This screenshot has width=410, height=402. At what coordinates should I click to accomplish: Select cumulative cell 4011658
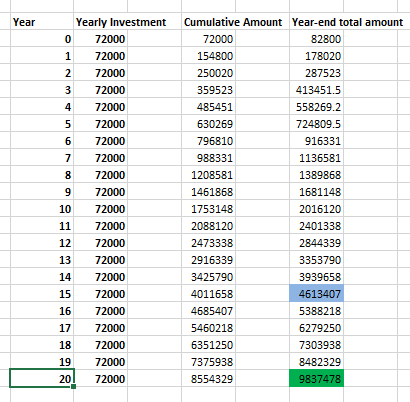[x=208, y=294]
